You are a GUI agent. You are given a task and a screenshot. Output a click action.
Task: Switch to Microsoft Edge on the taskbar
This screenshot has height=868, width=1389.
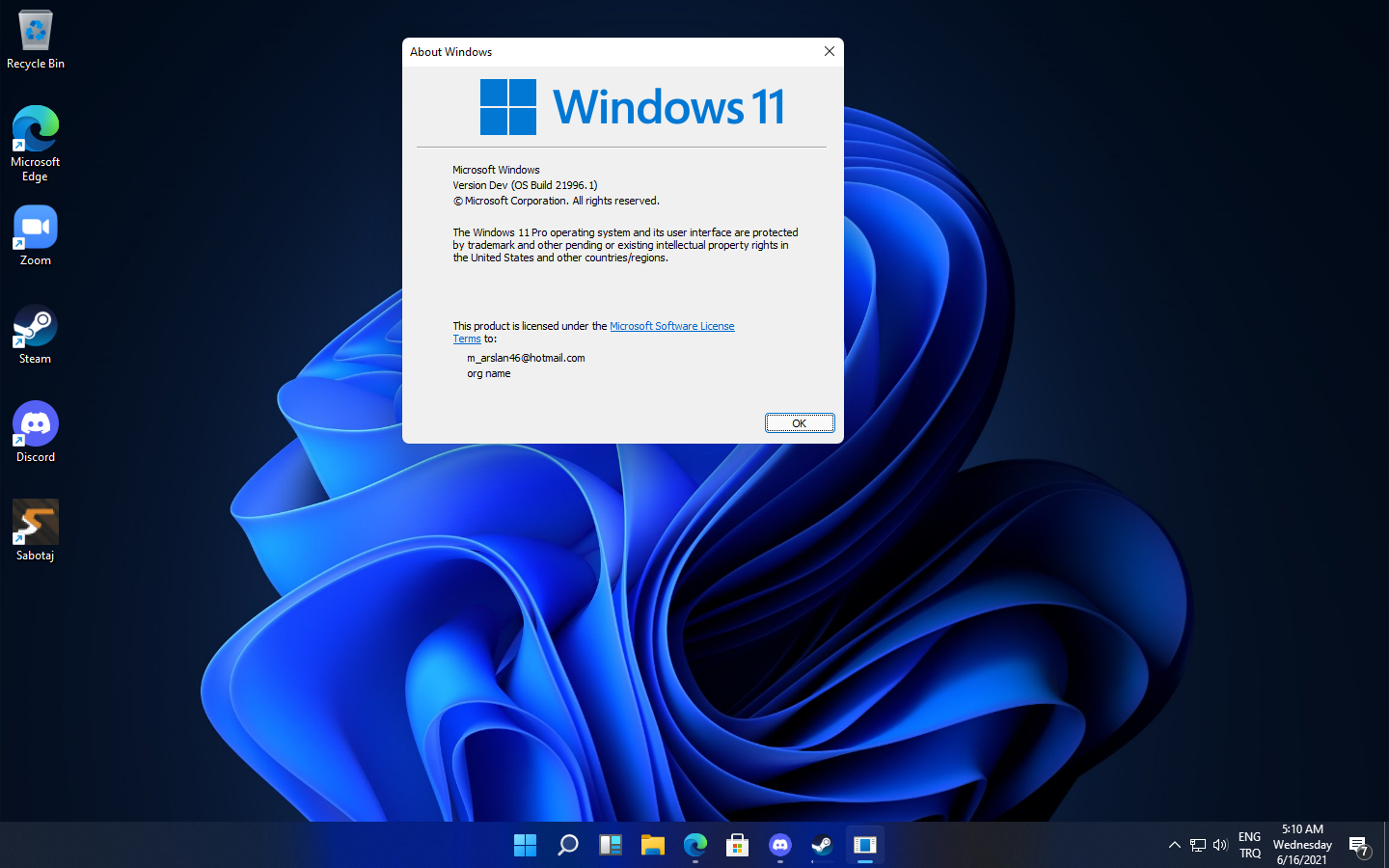pyautogui.click(x=695, y=845)
